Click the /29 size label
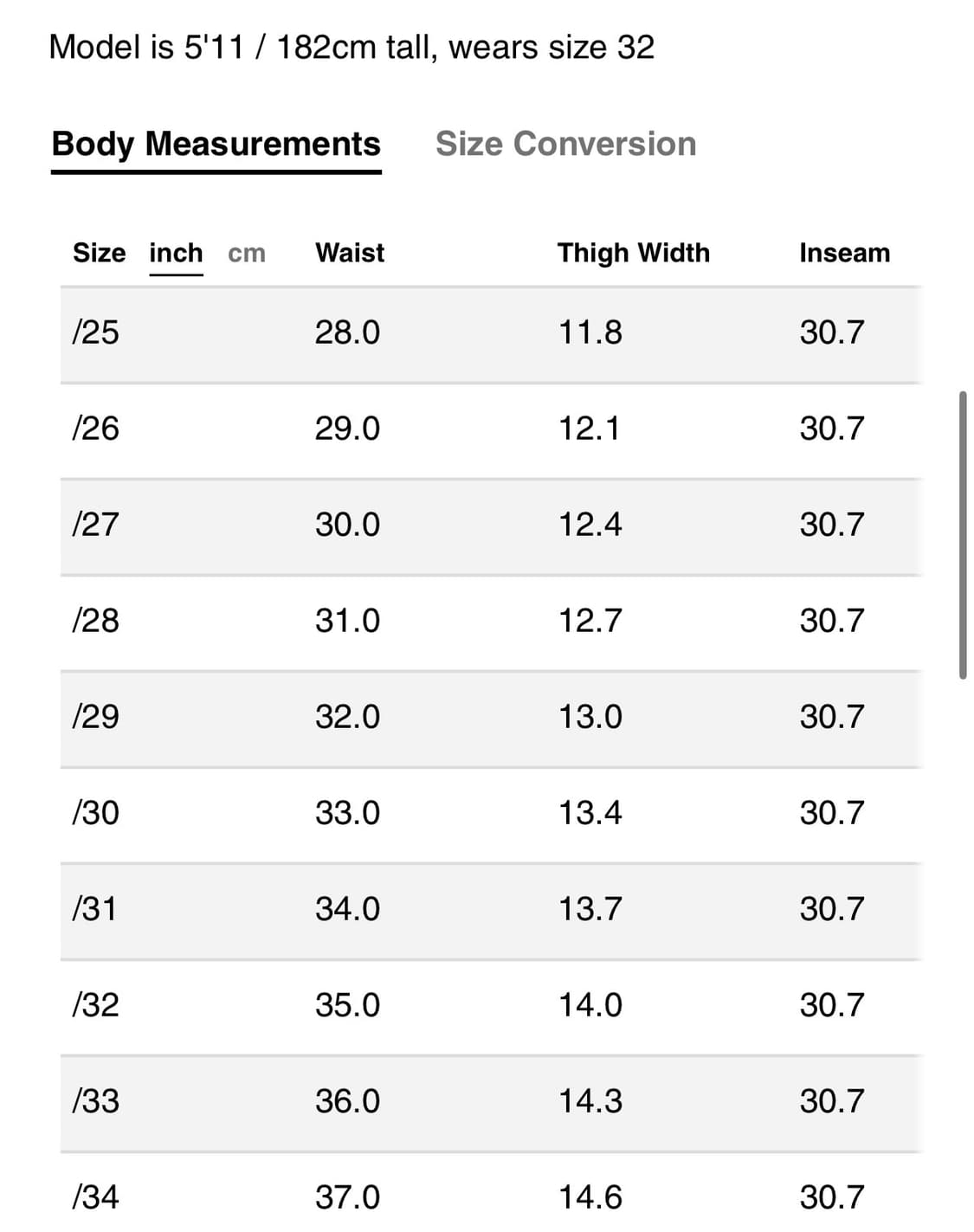 [95, 717]
